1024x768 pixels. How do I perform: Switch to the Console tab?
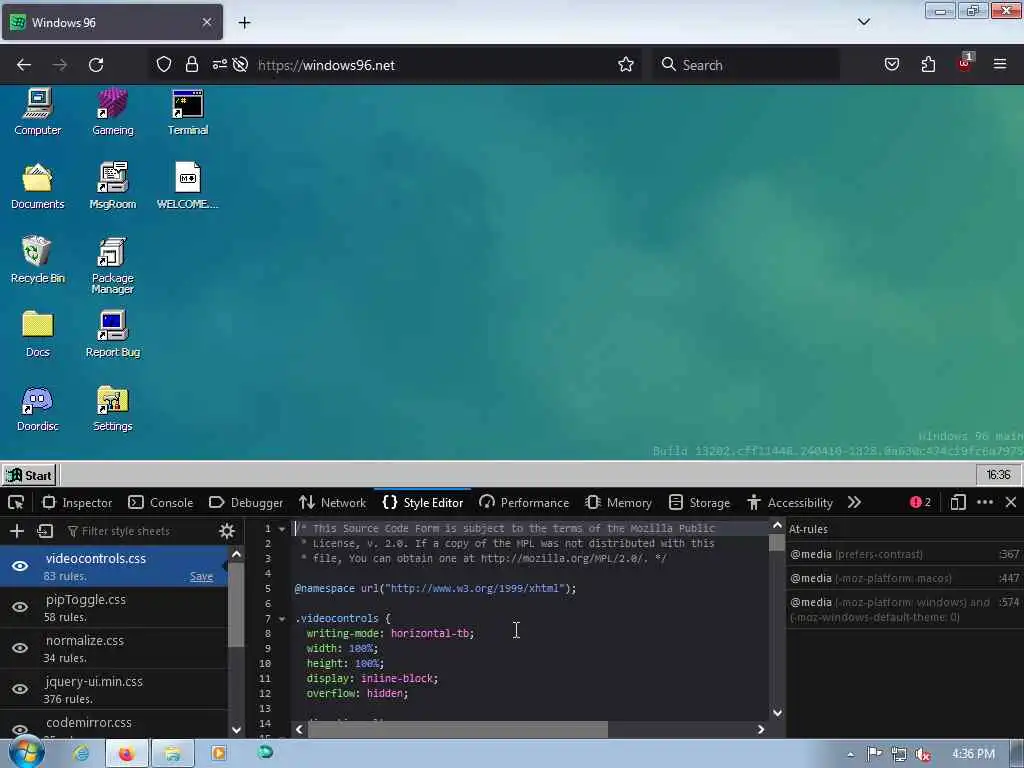point(161,502)
